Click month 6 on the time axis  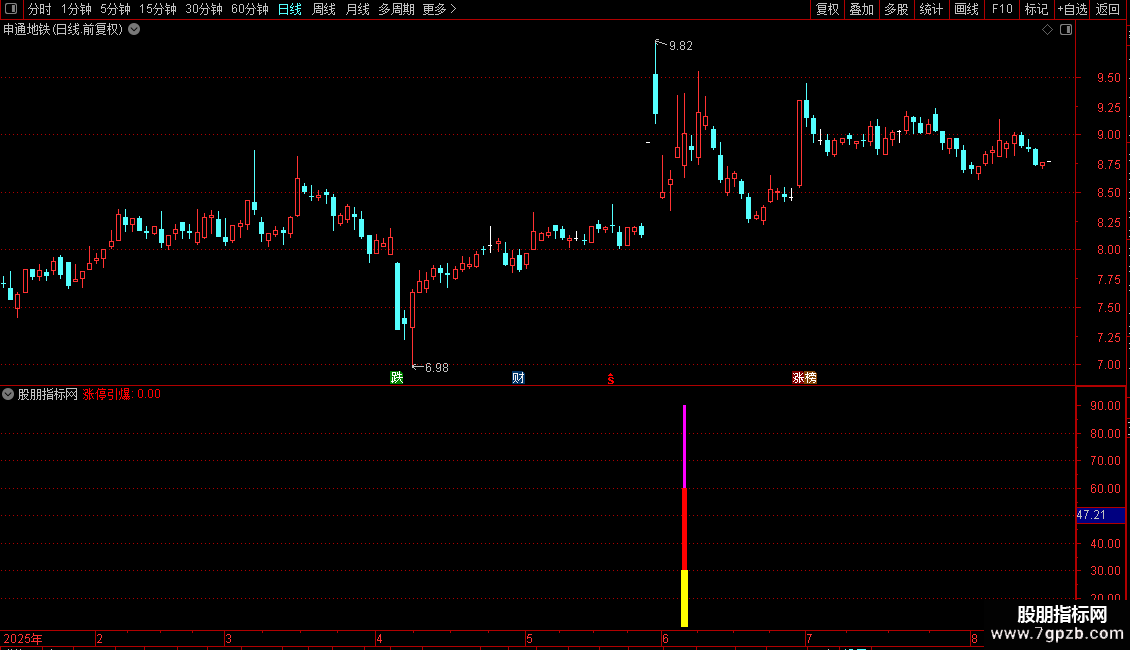[665, 639]
